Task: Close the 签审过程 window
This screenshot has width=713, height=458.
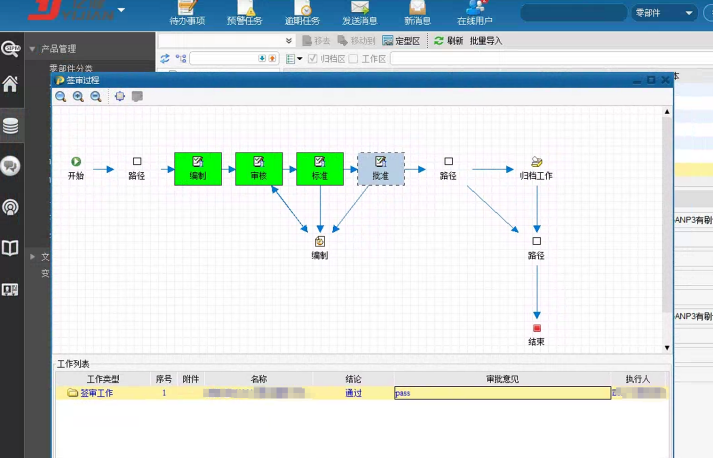Action: pyautogui.click(x=665, y=80)
